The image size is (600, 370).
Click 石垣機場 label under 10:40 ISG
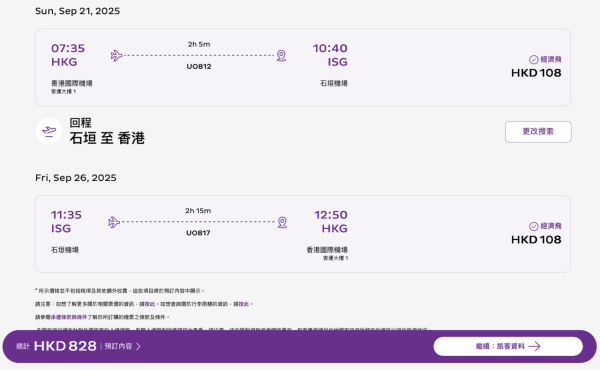tap(334, 83)
